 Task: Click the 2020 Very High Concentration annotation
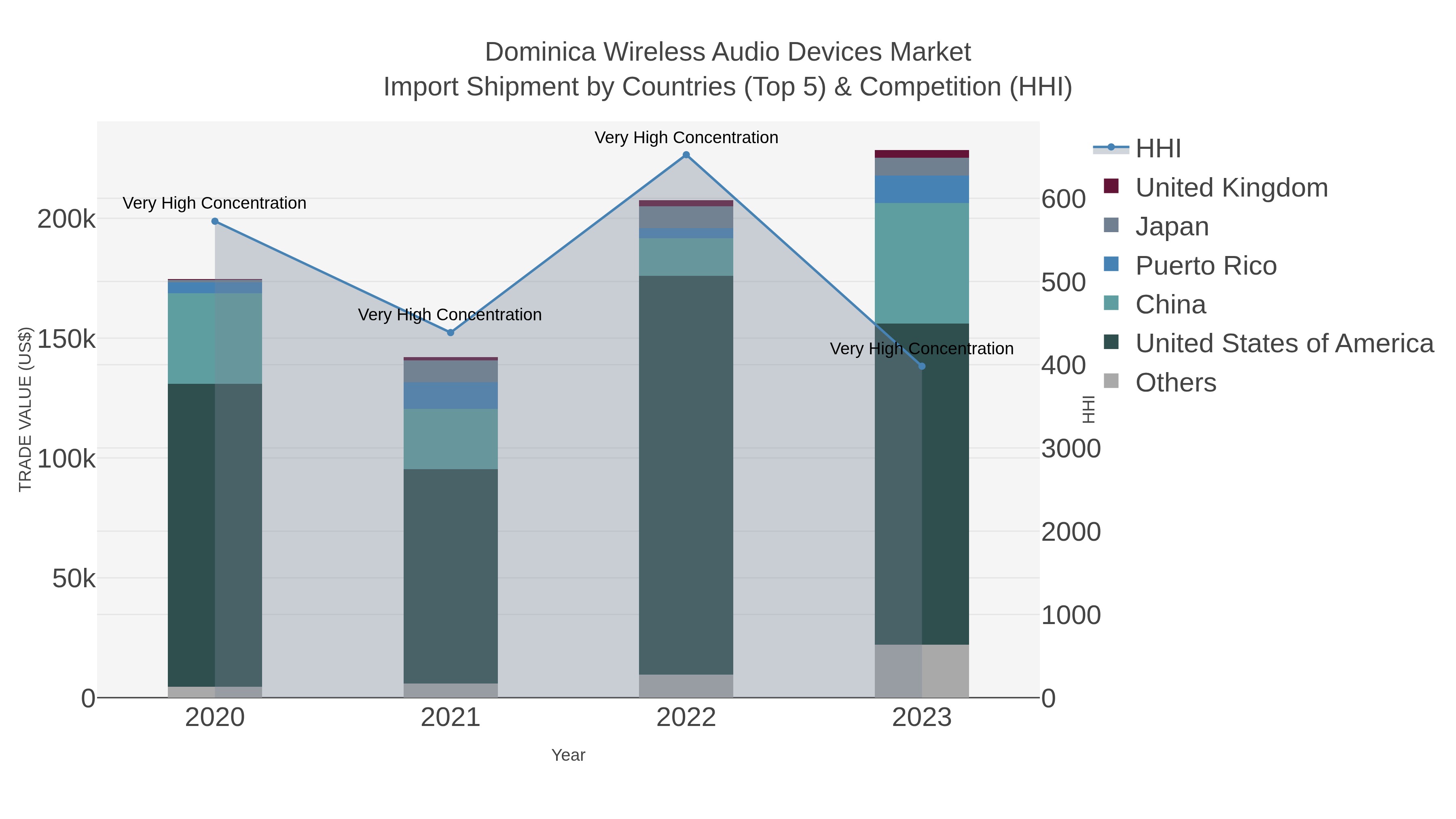(215, 203)
